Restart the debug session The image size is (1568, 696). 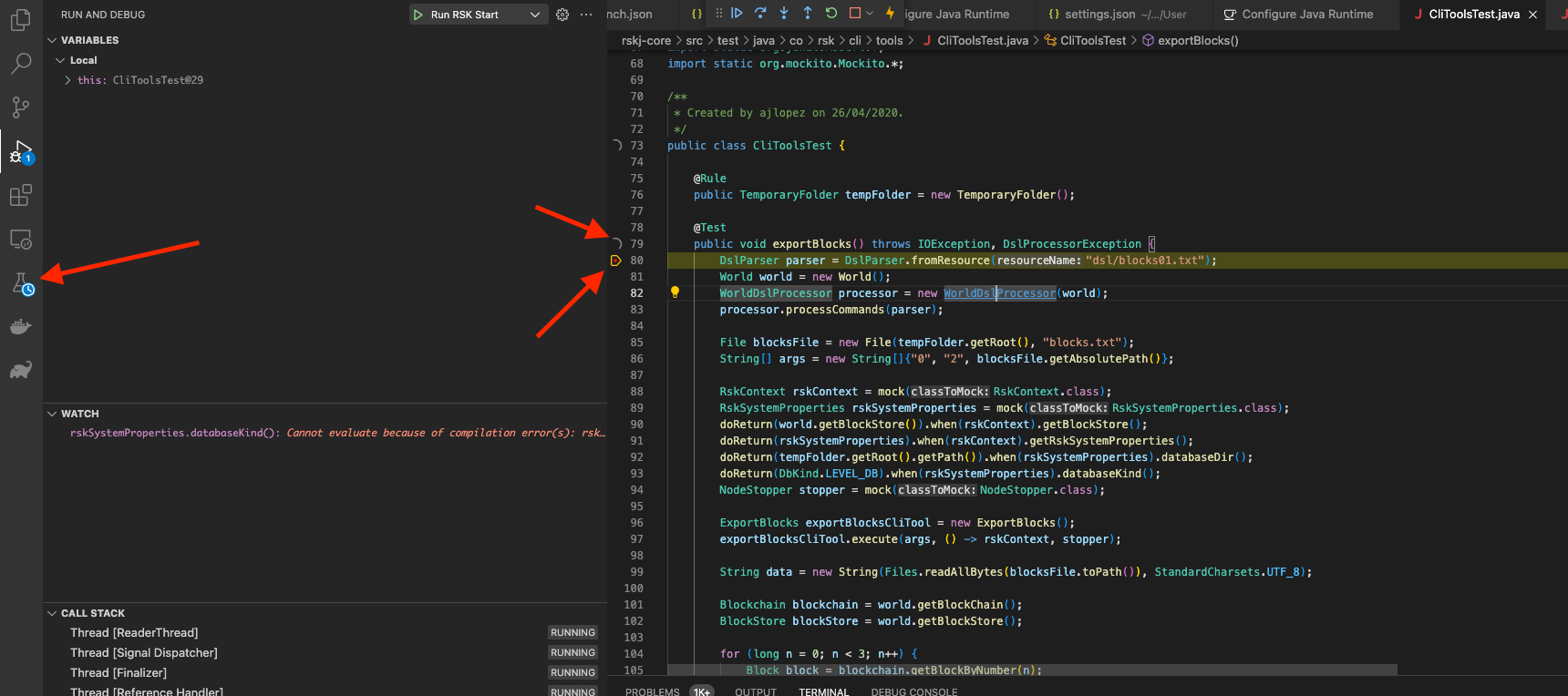(831, 14)
